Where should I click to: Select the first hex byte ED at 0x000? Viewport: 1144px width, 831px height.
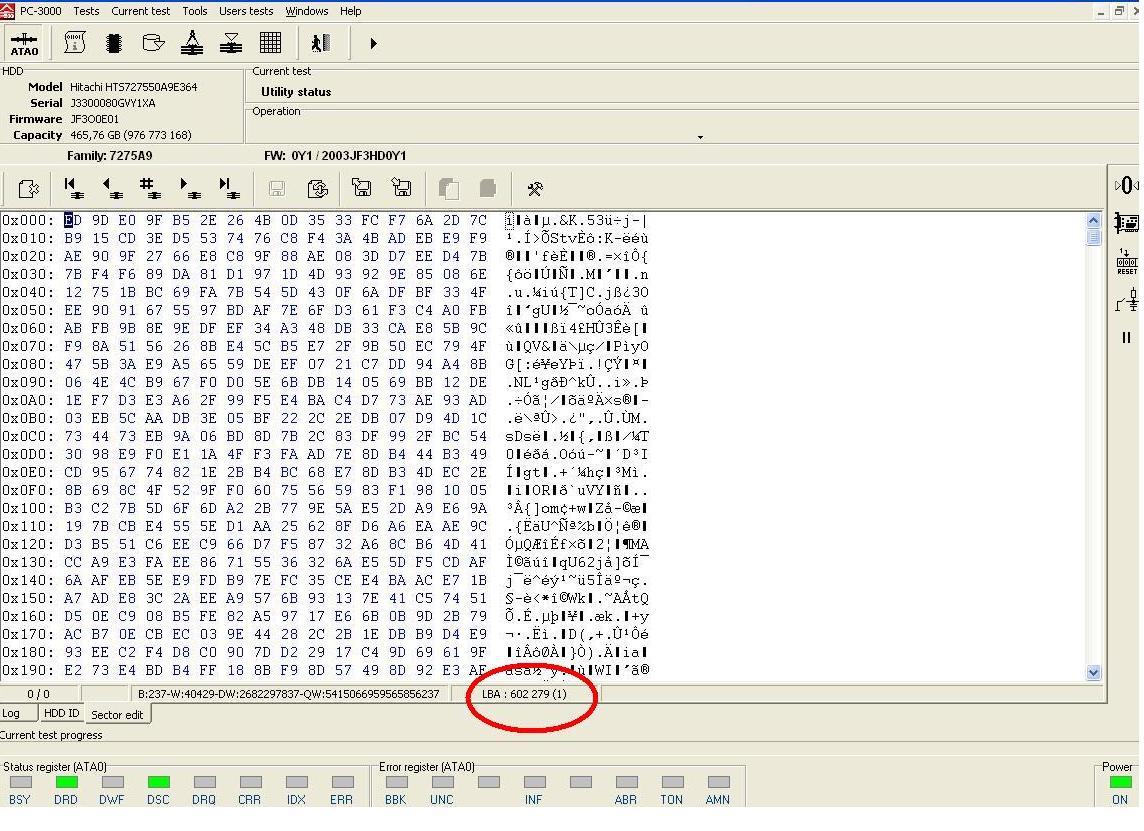pyautogui.click(x=73, y=220)
